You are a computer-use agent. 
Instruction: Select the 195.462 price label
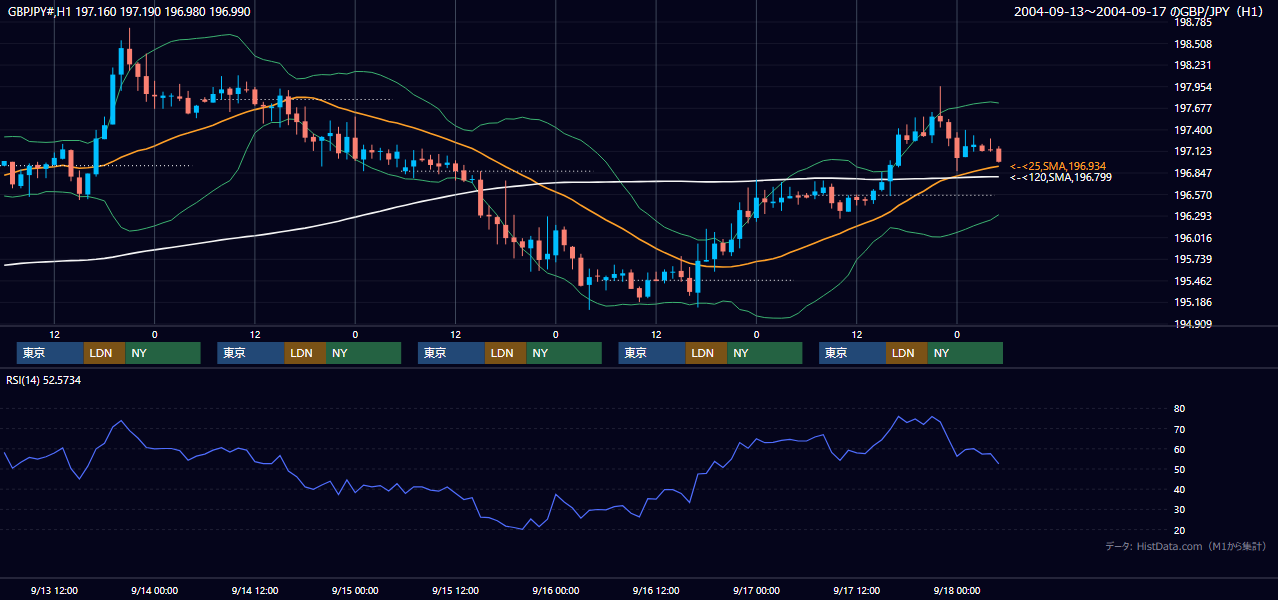click(x=1193, y=281)
